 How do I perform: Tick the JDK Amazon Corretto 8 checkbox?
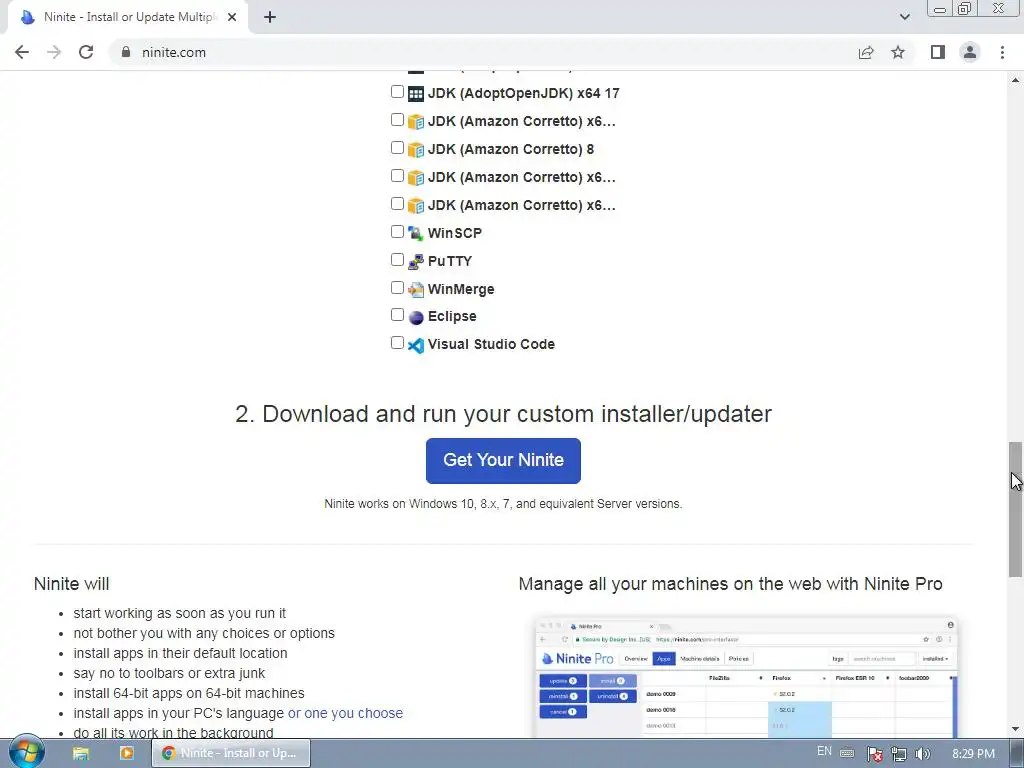[x=397, y=148]
